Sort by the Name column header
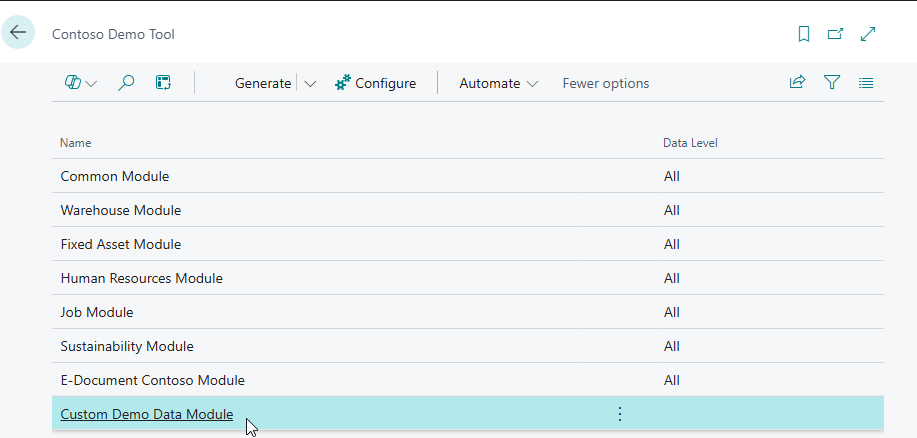 pyautogui.click(x=75, y=143)
